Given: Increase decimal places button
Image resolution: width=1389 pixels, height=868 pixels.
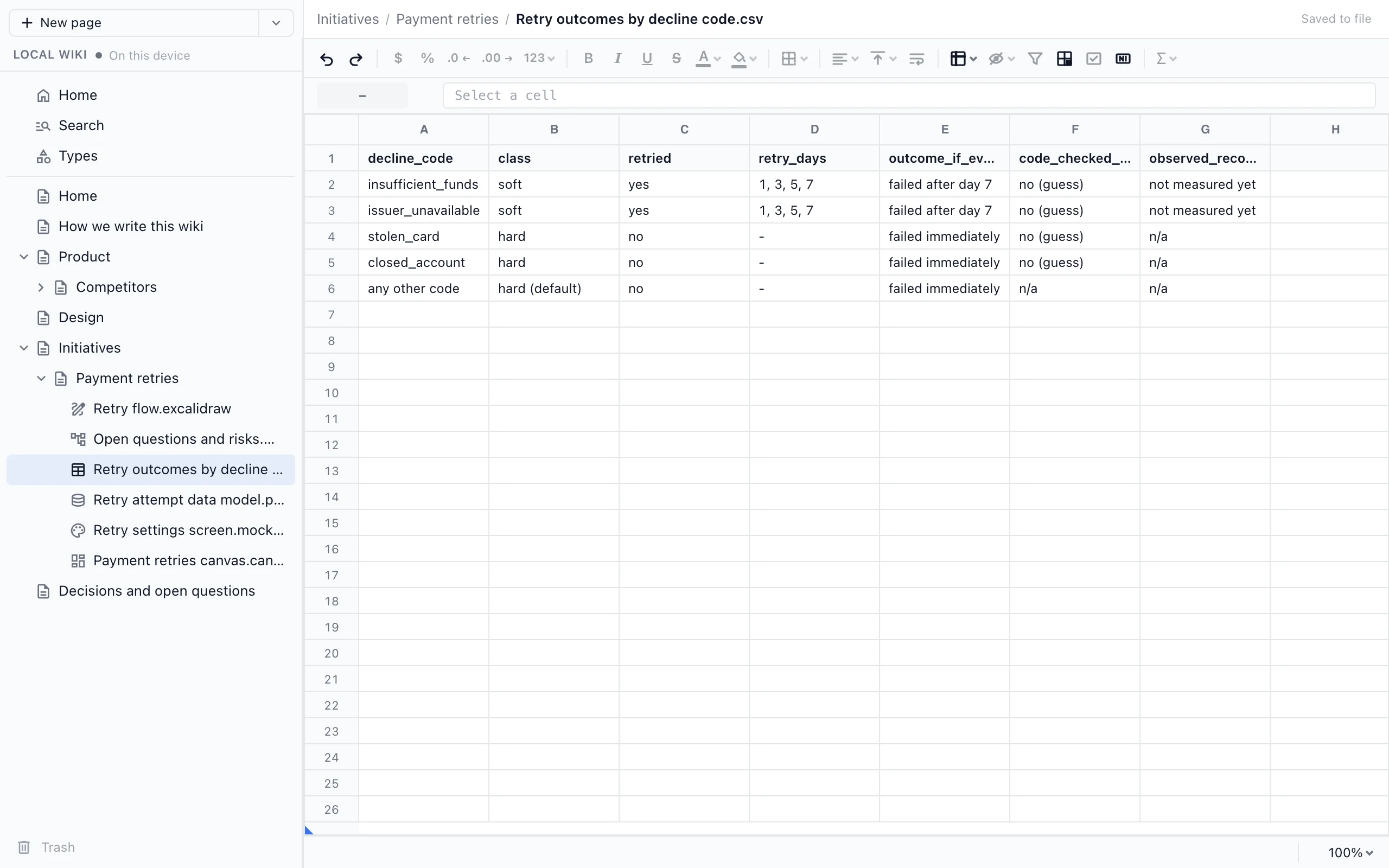Looking at the screenshot, I should coord(497,59).
